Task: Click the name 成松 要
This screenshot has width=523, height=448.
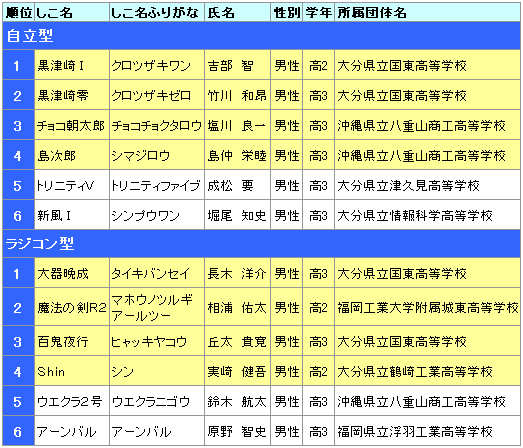Action: click(x=230, y=186)
